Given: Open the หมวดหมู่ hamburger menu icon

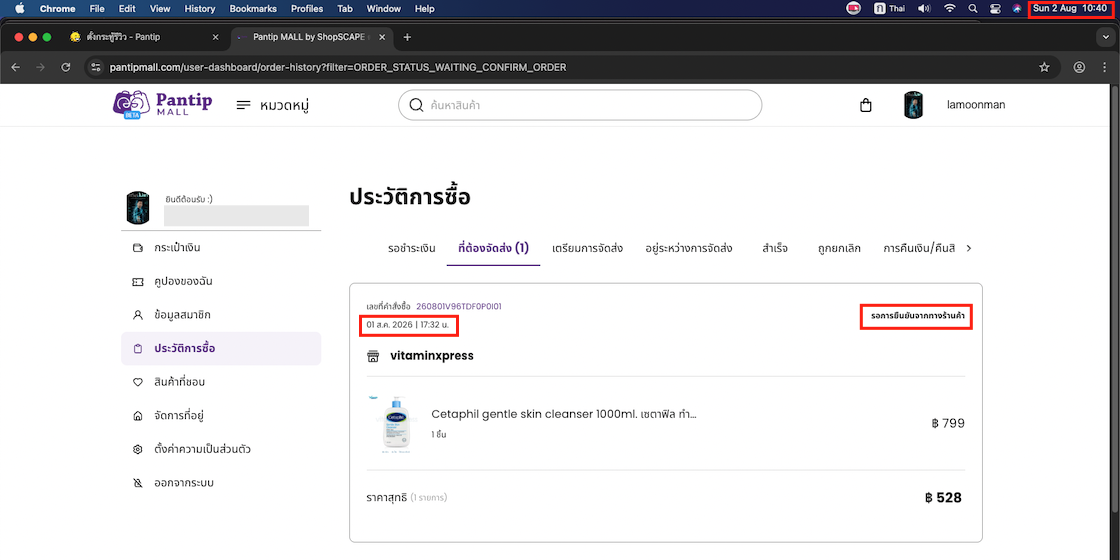Looking at the screenshot, I should click(x=244, y=106).
